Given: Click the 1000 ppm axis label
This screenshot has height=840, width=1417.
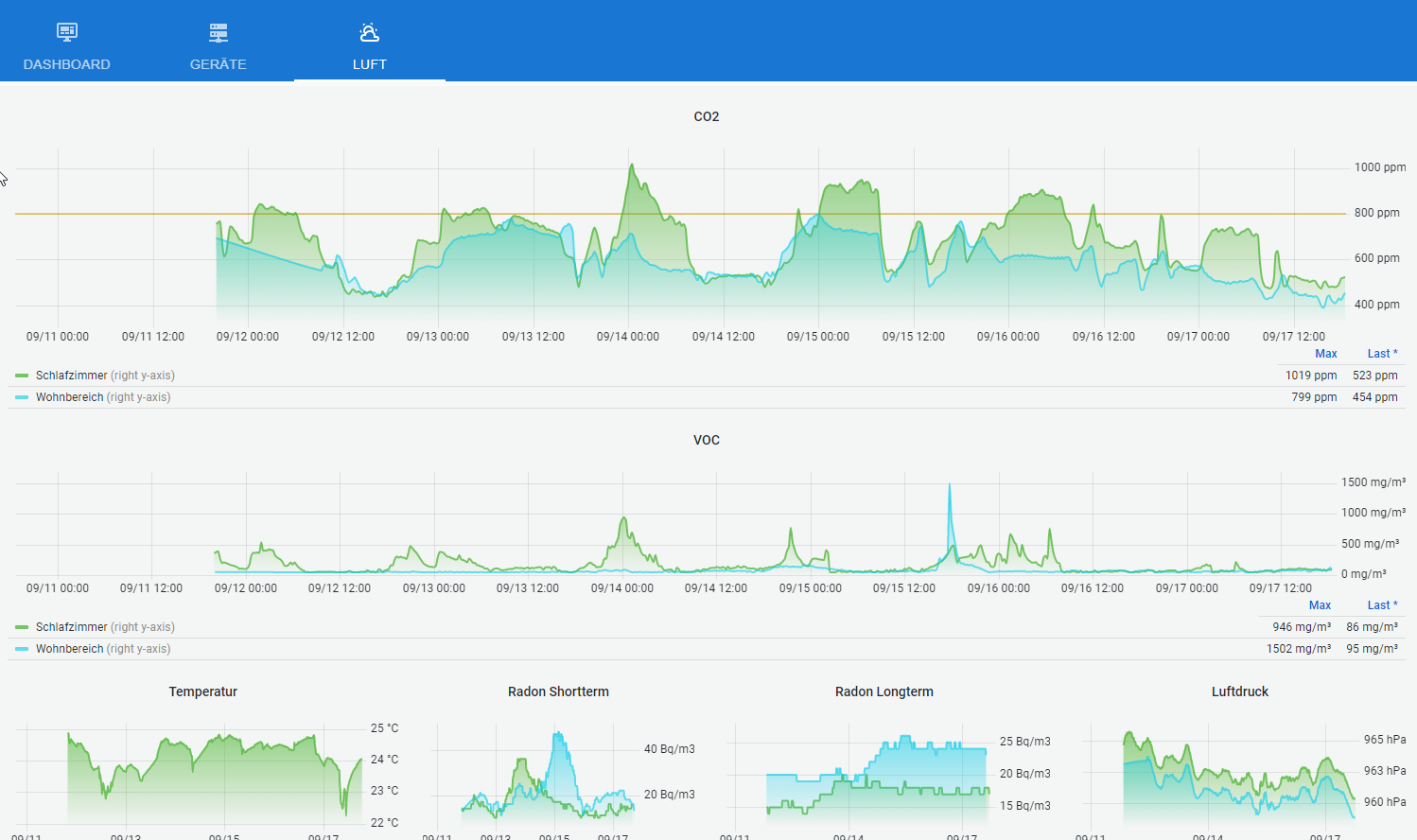Looking at the screenshot, I should click(x=1380, y=167).
